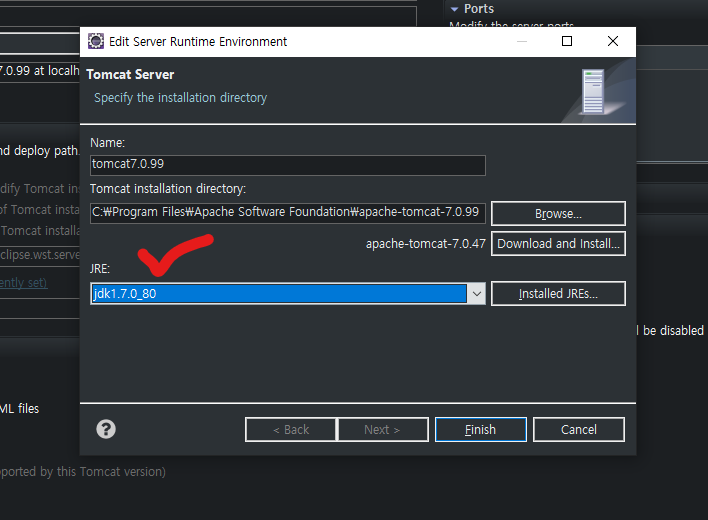The width and height of the screenshot is (708, 520).
Task: Collapse the Ports section in background editor
Action: point(454,9)
